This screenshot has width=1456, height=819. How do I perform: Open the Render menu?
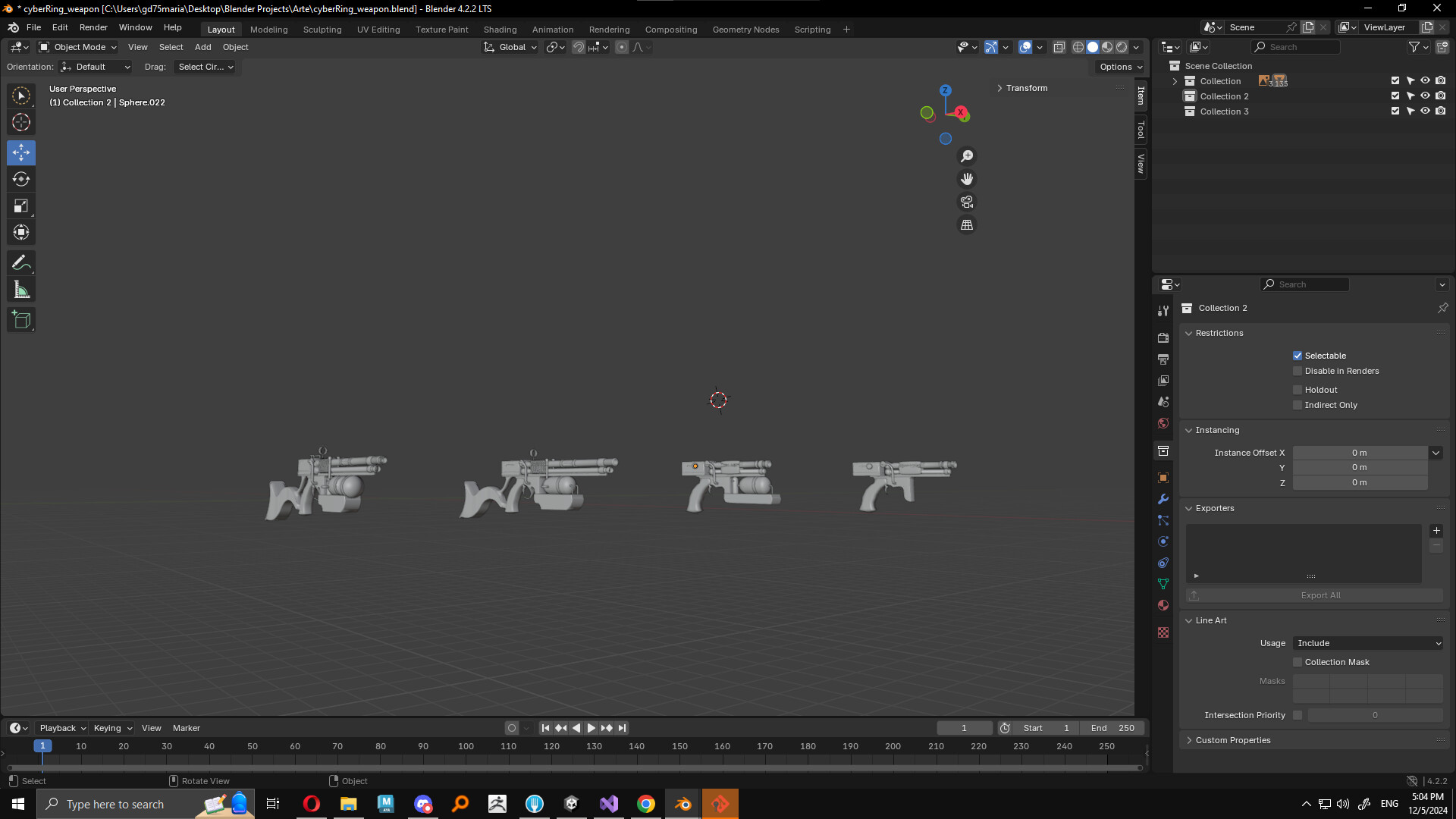coord(93,27)
